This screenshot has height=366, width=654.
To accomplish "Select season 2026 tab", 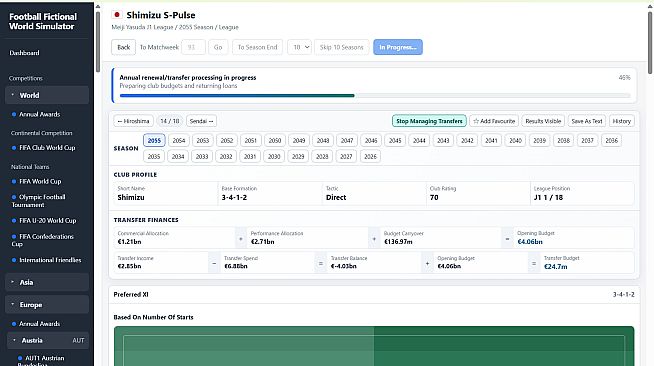I will pos(370,156).
